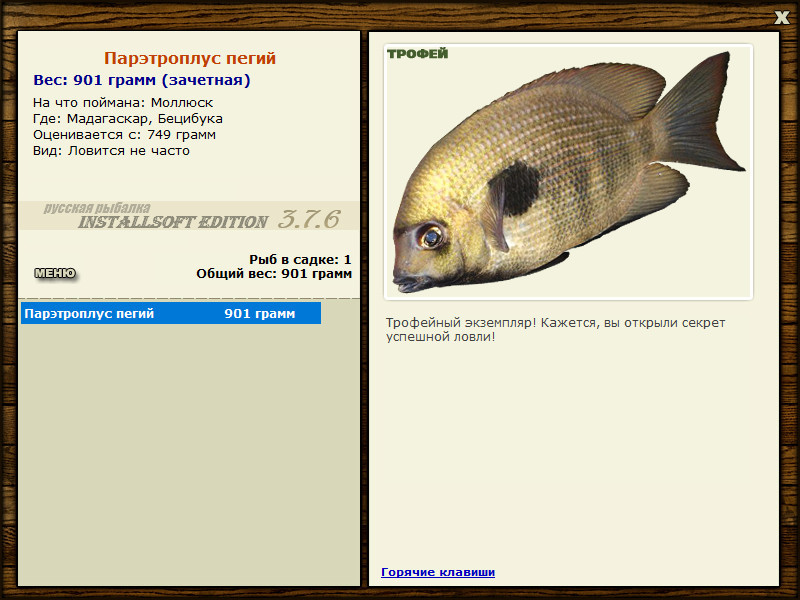Select the Парэтроплус пегий 901 грамм row
Image resolution: width=800 pixels, height=600 pixels.
[x=171, y=313]
